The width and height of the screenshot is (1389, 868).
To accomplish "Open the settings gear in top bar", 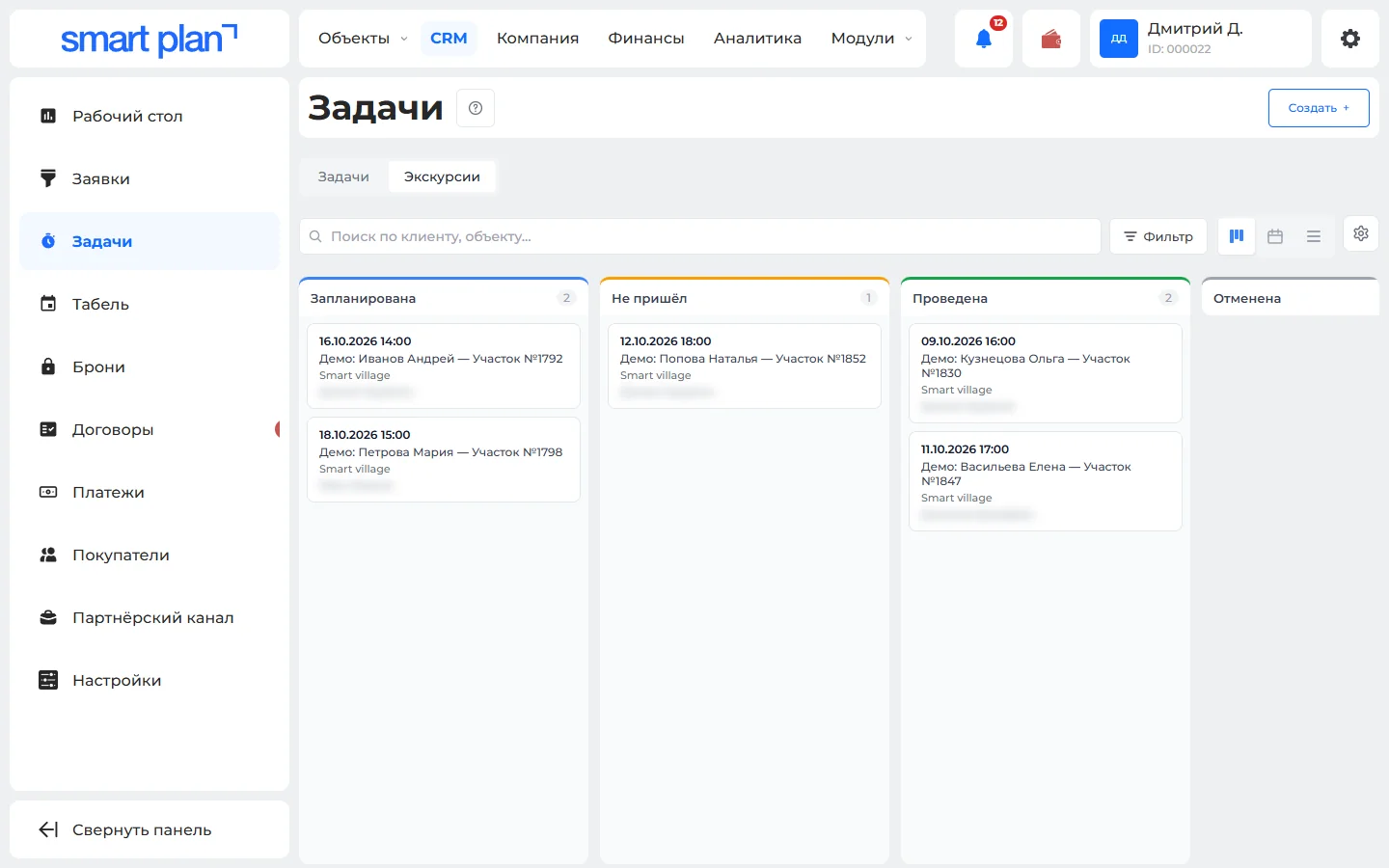I will pos(1350,39).
